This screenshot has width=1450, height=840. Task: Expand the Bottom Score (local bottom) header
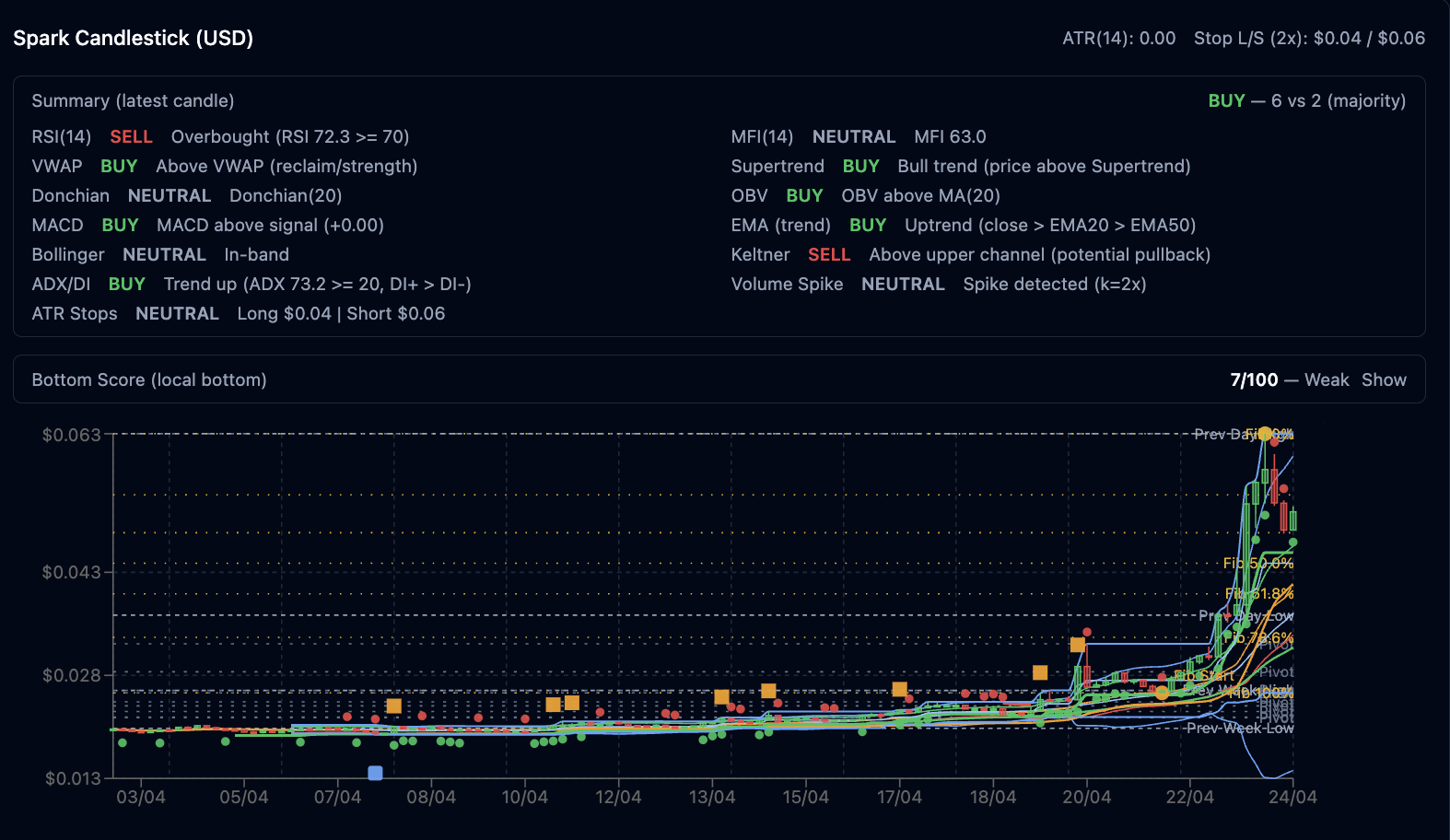pos(149,379)
